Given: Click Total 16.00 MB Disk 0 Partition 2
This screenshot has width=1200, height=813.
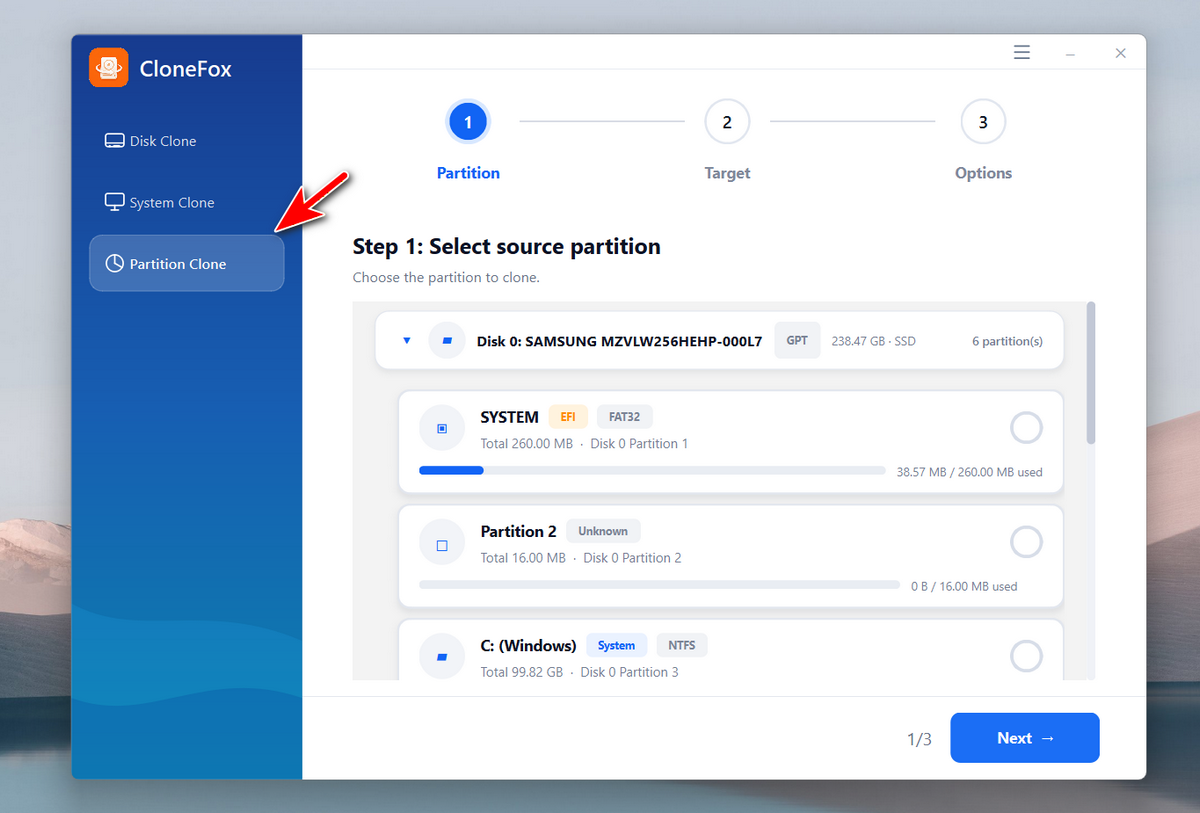Looking at the screenshot, I should point(581,557).
